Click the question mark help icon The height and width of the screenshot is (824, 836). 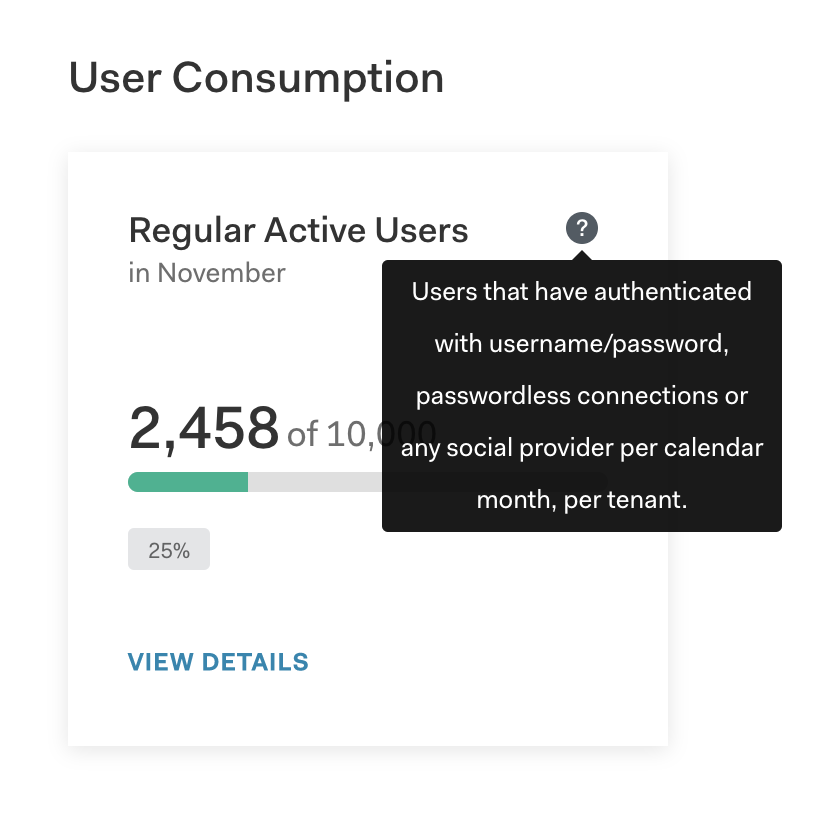pyautogui.click(x=581, y=228)
